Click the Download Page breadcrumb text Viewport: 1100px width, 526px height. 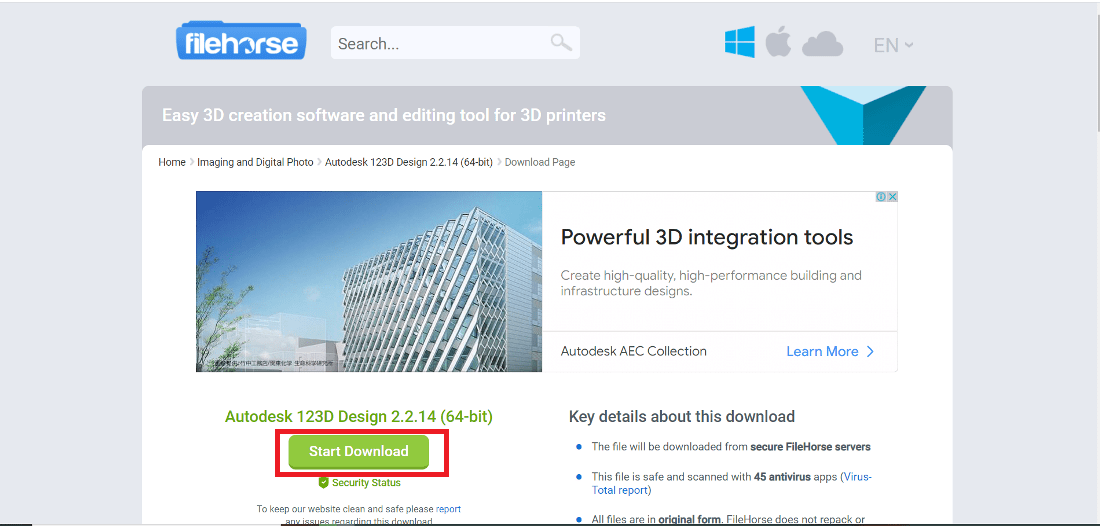[x=540, y=162]
